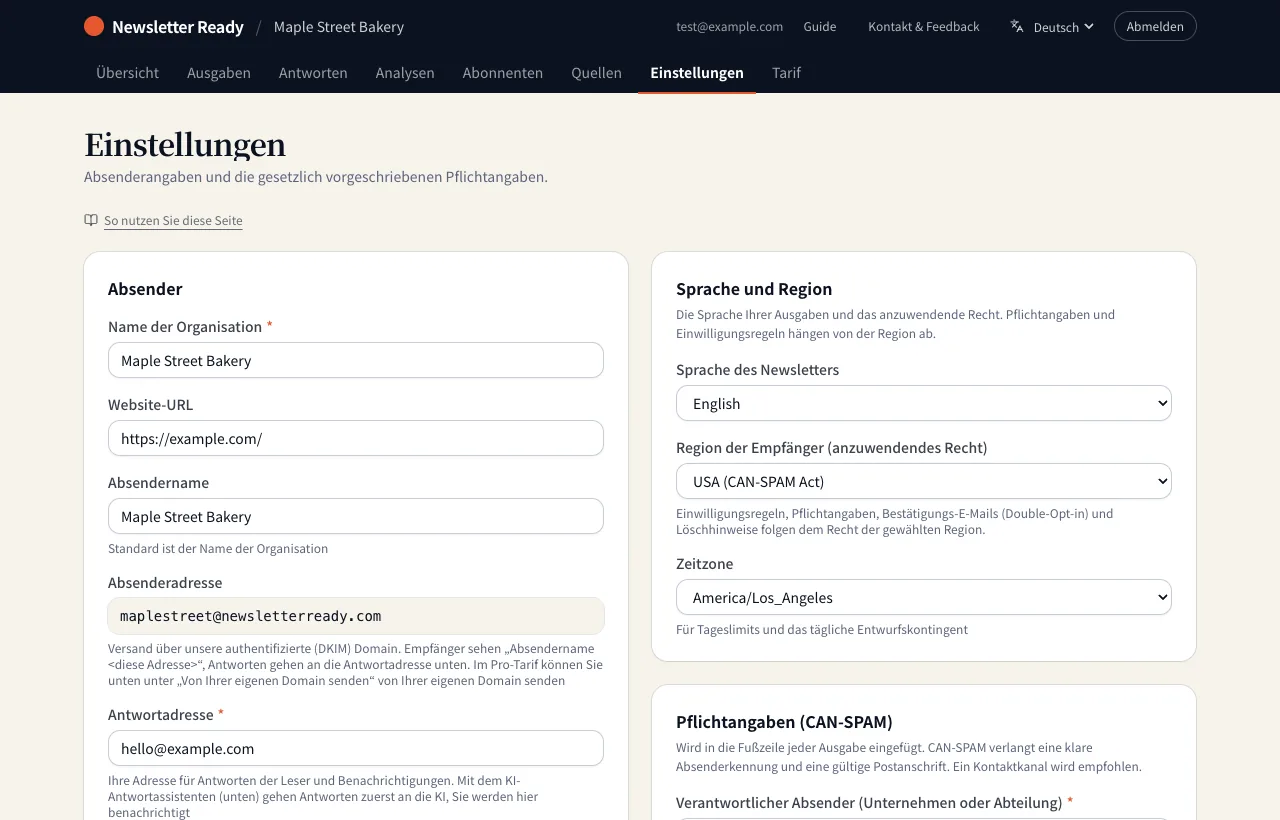
Task: Click the book icon beside So nutzen Sie
Action: tap(91, 220)
